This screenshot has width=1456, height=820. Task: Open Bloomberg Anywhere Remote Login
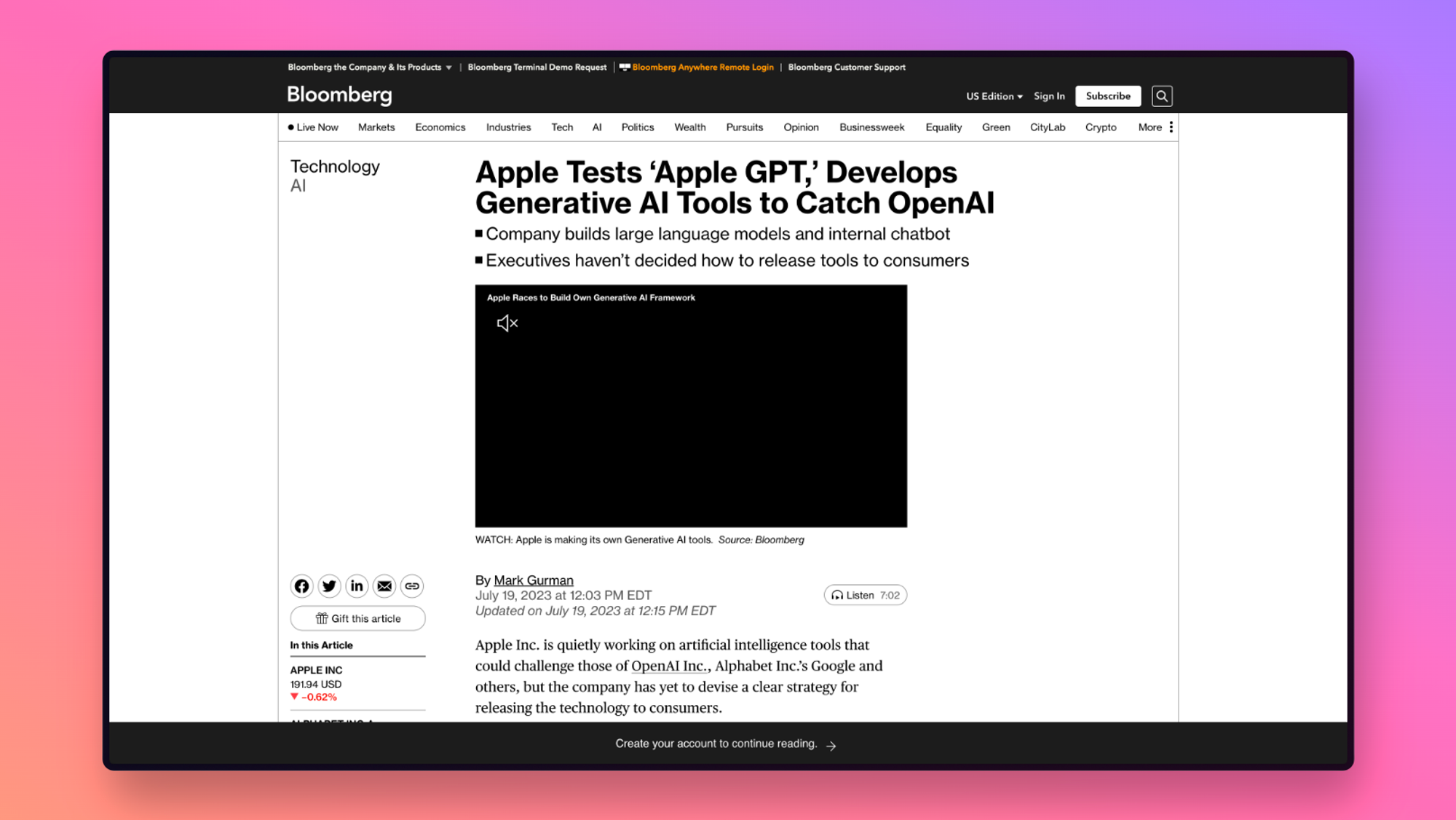(697, 67)
